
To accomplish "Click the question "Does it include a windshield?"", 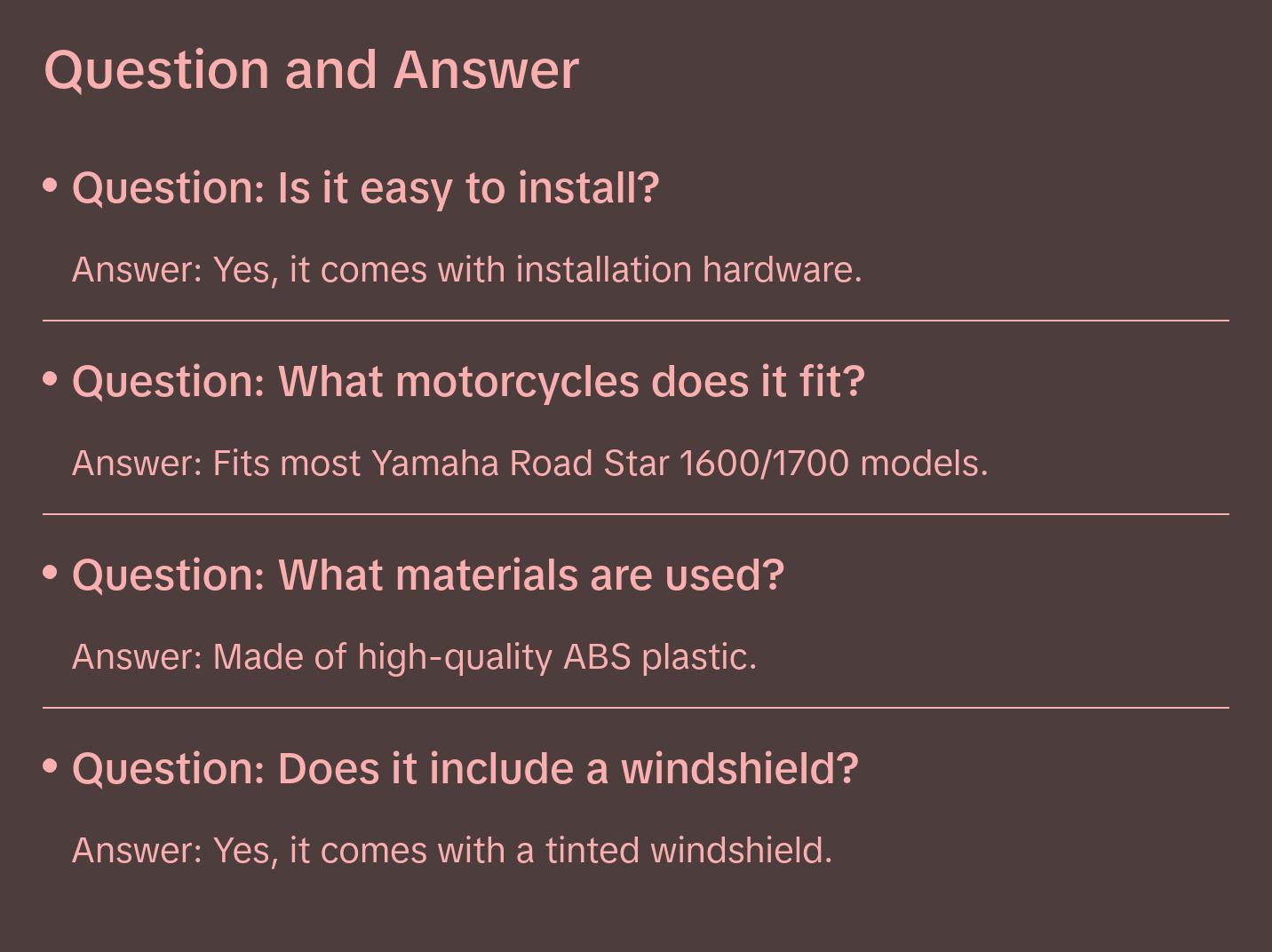I will click(465, 769).
